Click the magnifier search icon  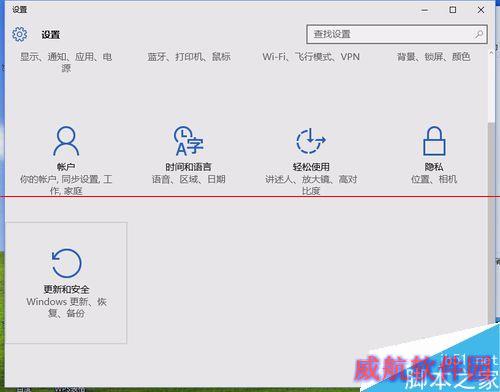[479, 34]
